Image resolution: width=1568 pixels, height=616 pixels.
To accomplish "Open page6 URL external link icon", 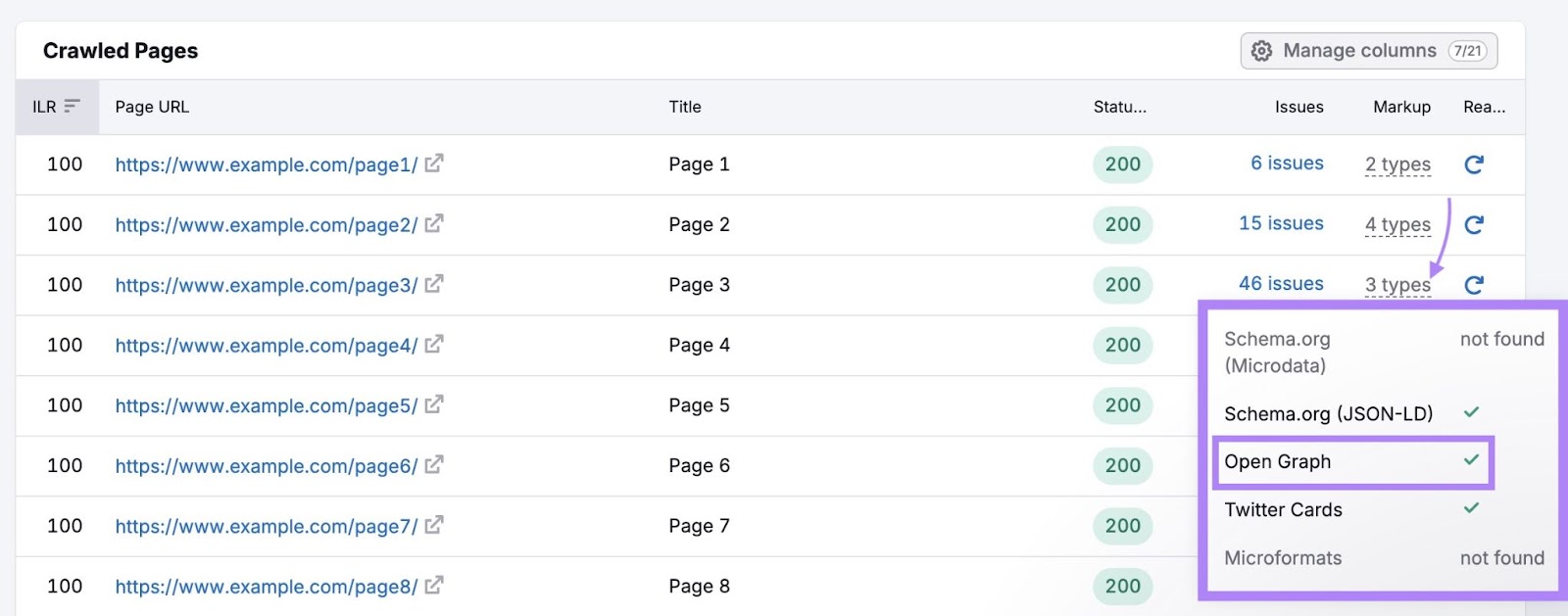I will pos(434,465).
